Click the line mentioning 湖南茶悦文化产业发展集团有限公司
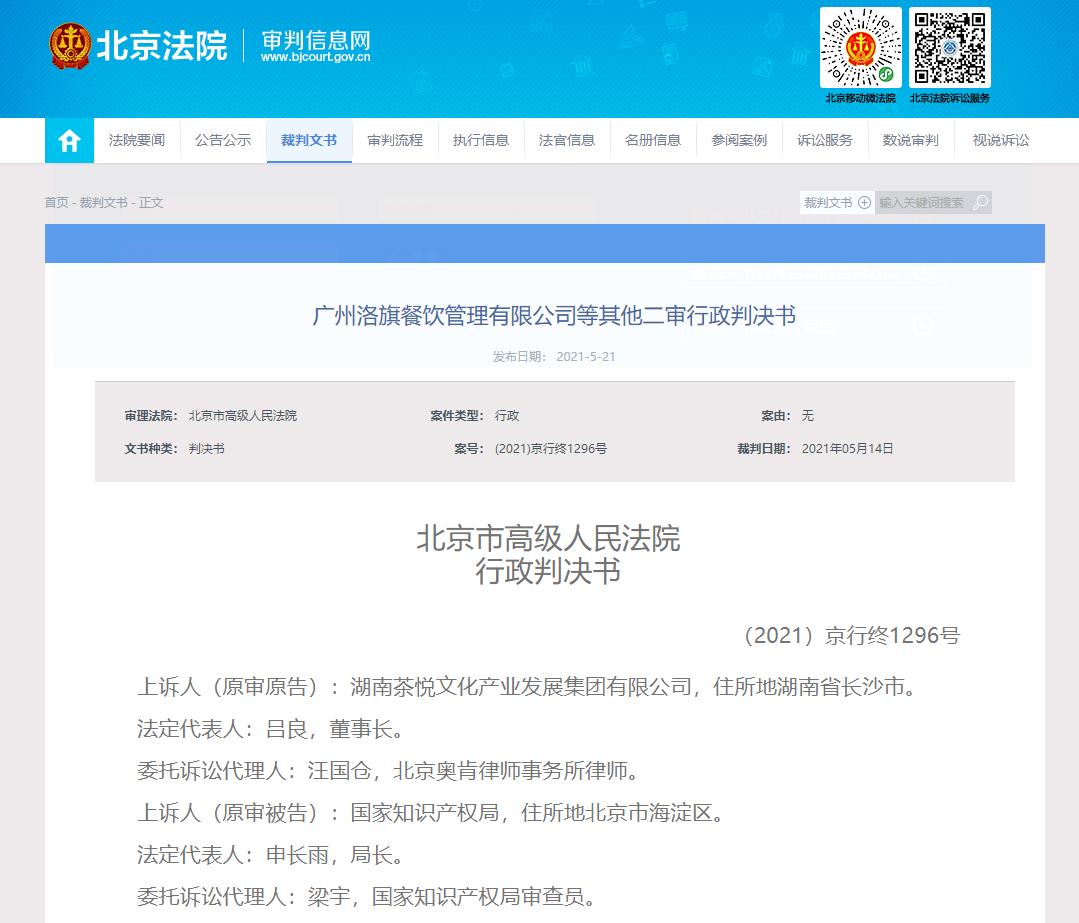The width and height of the screenshot is (1079, 923). click(527, 687)
